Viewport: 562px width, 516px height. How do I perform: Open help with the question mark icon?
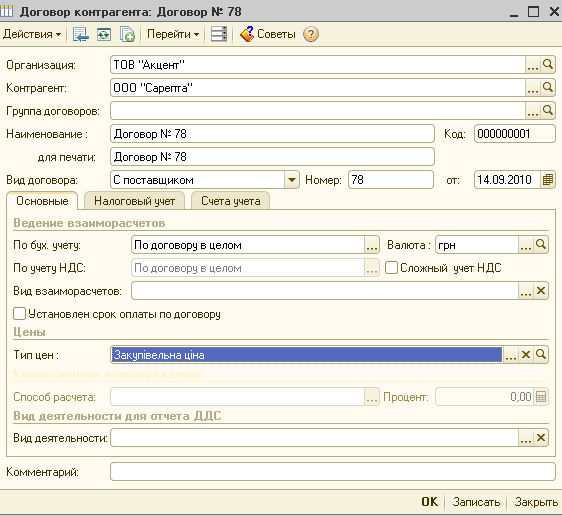(311, 34)
